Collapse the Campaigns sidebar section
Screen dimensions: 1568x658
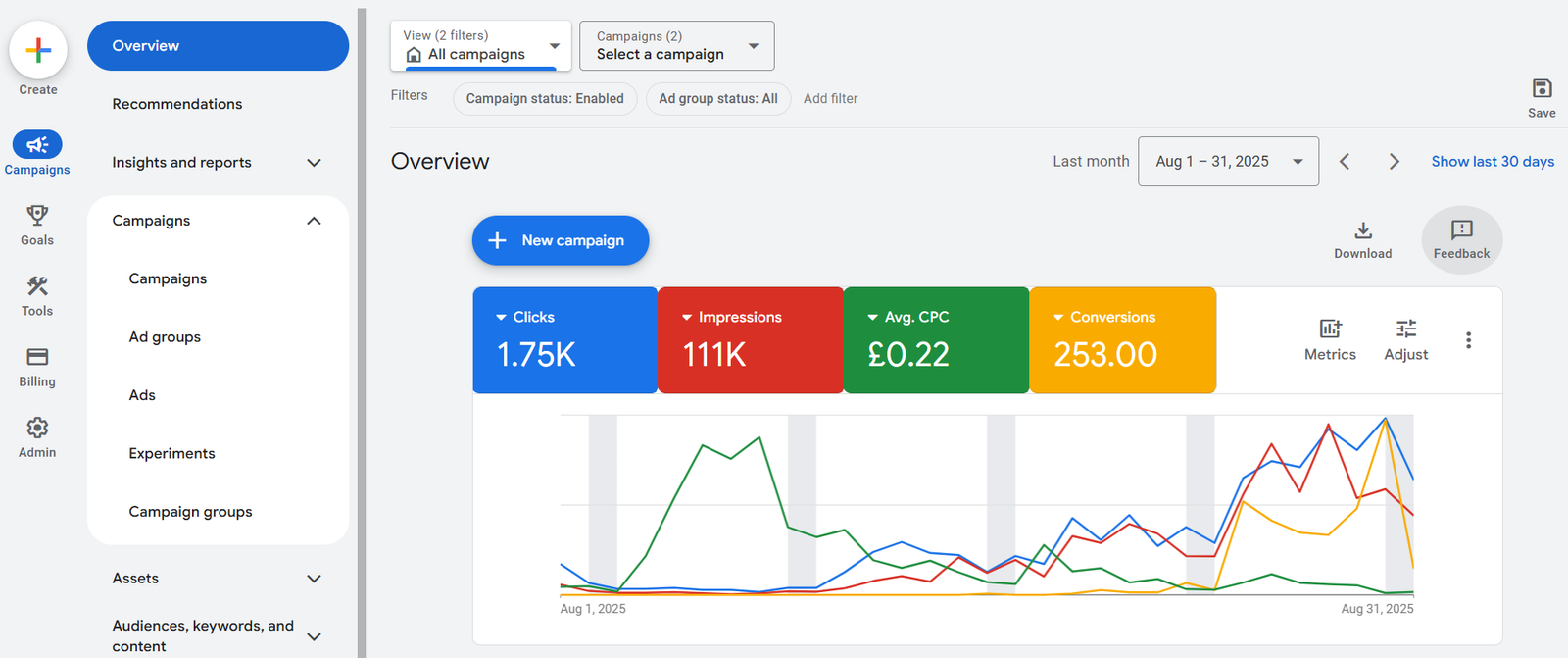point(314,221)
